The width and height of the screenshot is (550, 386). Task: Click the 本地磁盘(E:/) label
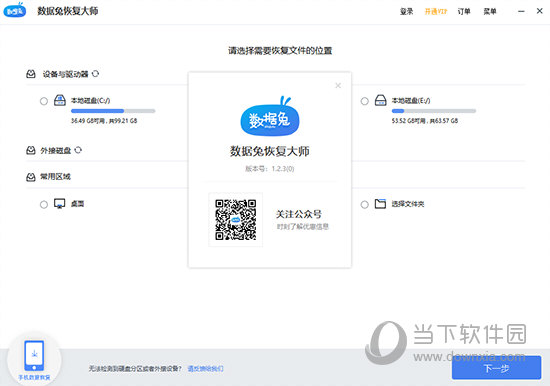[x=411, y=101]
